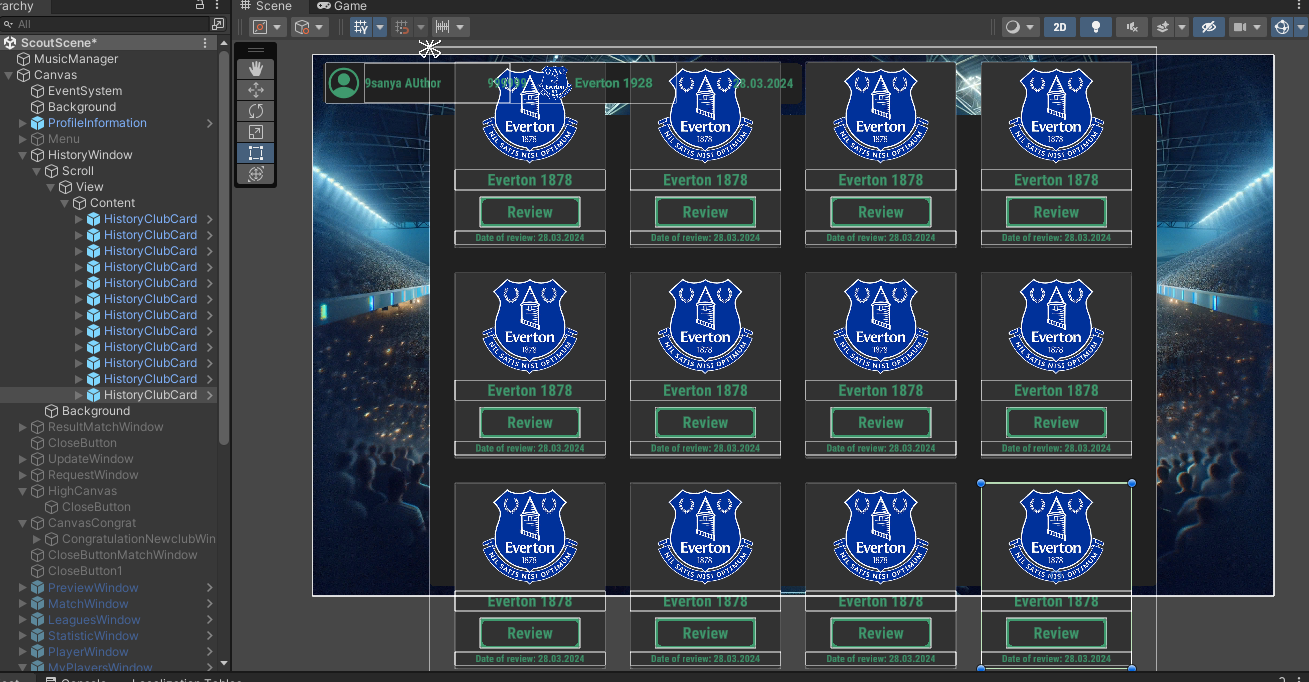Switch to the Scene tab
The width and height of the screenshot is (1309, 682).
coord(265,6)
